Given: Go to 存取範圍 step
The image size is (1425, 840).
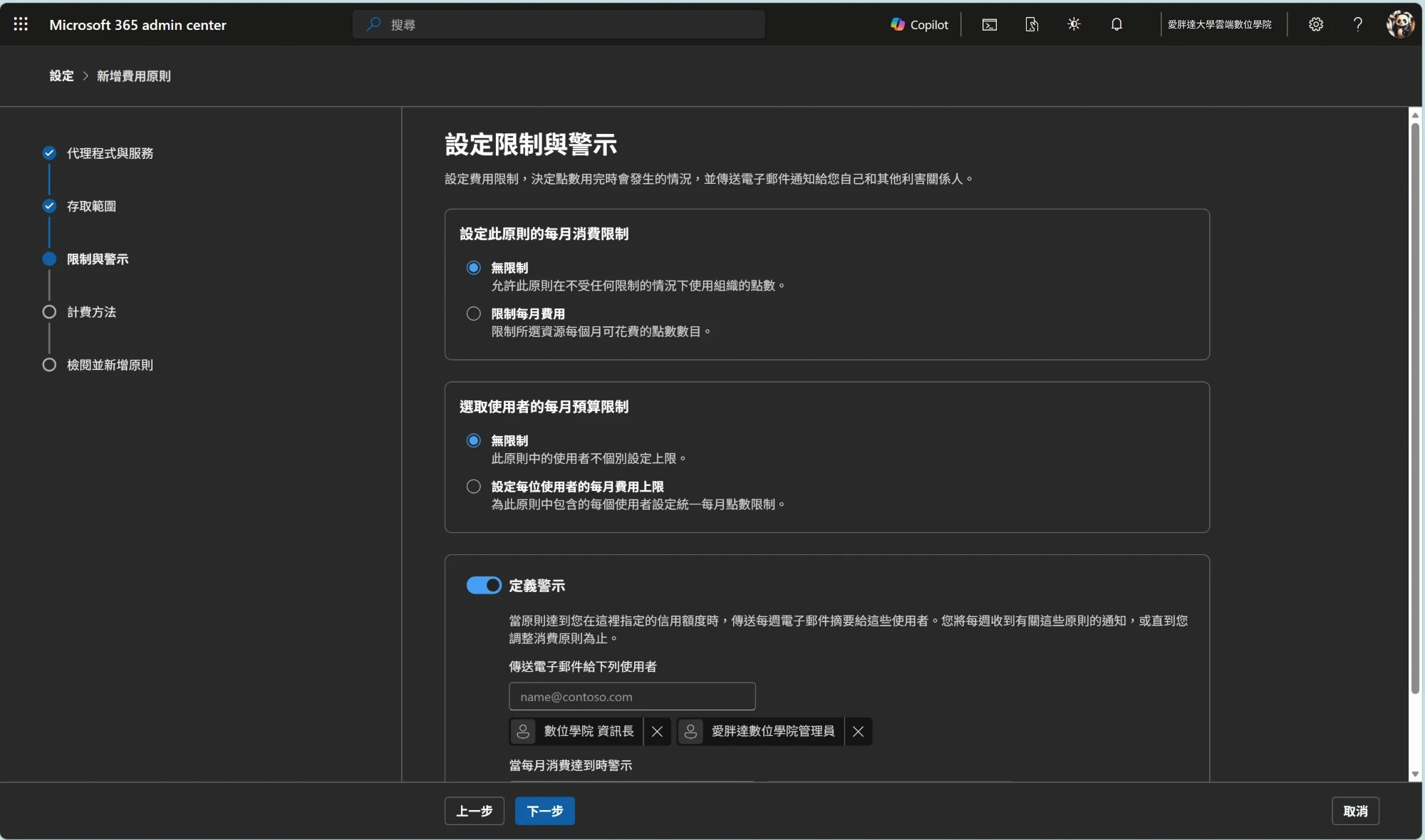Looking at the screenshot, I should (91, 206).
